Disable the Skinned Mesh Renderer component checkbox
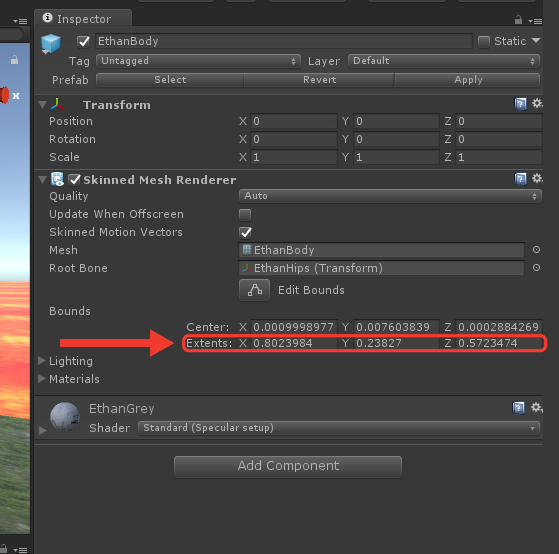559x554 pixels. (75, 180)
